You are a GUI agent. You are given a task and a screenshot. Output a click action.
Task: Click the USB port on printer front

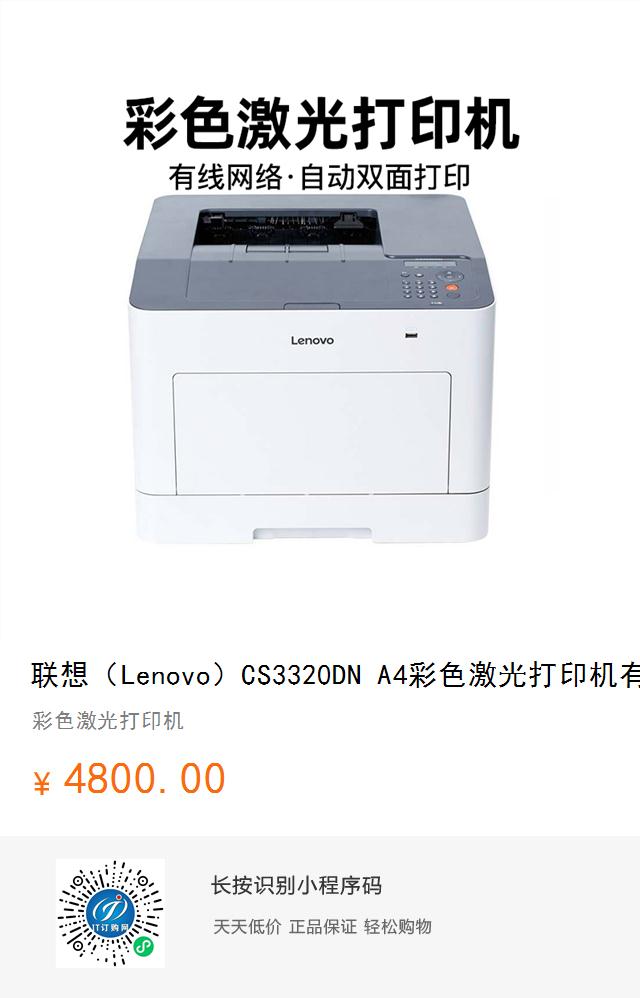(412, 334)
